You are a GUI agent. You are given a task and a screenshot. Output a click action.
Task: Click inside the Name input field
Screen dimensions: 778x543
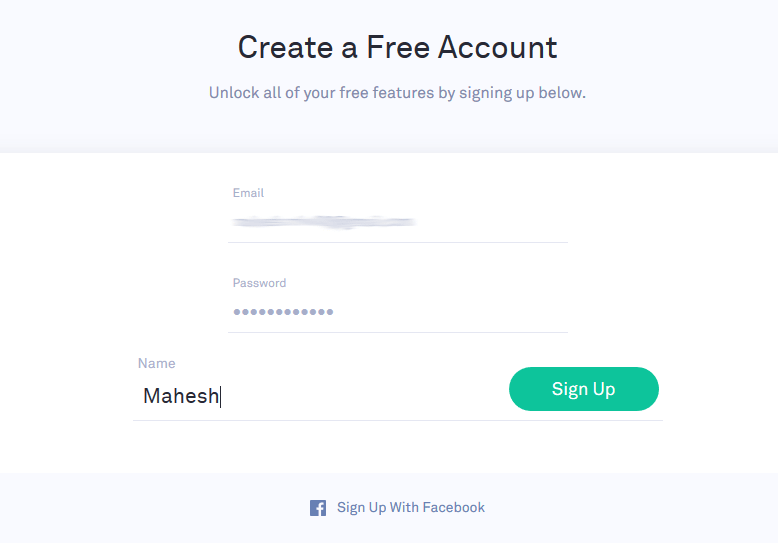pyautogui.click(x=318, y=396)
